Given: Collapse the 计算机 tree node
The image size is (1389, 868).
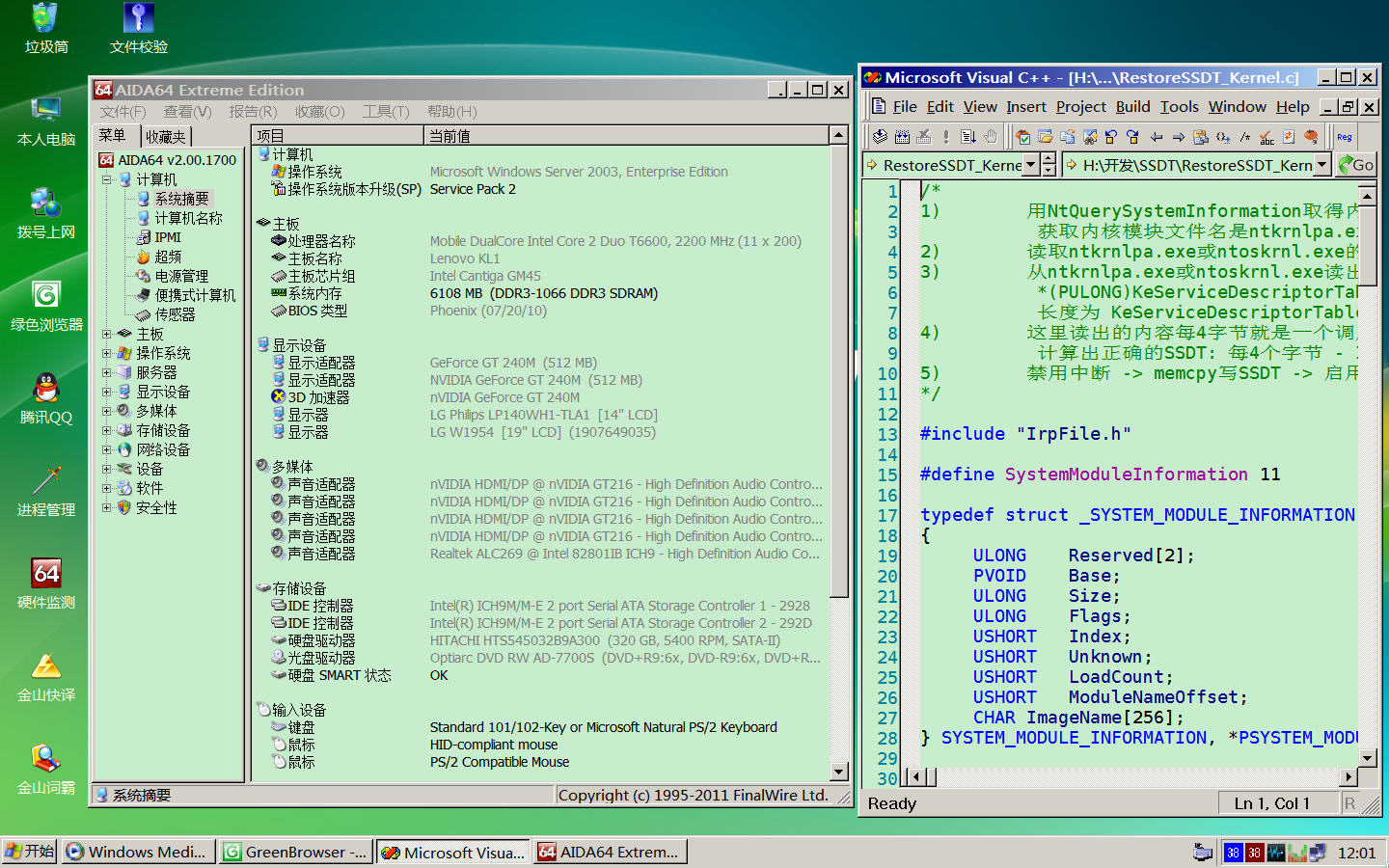Looking at the screenshot, I should pos(107,179).
